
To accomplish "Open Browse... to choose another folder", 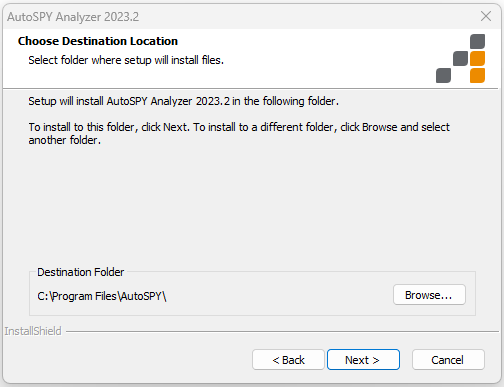I will [x=429, y=295].
